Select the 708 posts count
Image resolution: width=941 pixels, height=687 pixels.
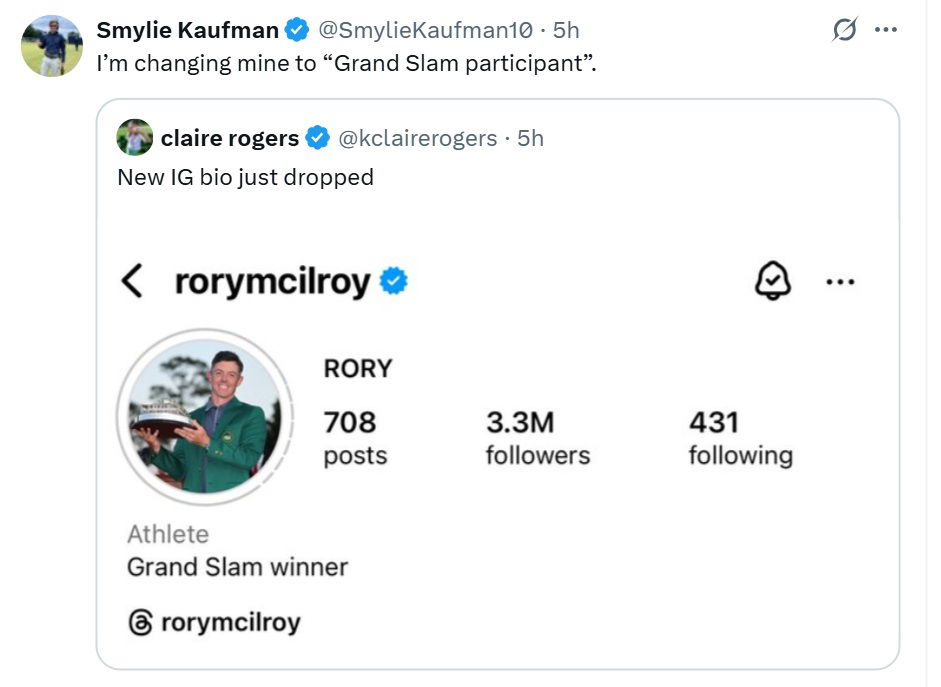click(354, 438)
